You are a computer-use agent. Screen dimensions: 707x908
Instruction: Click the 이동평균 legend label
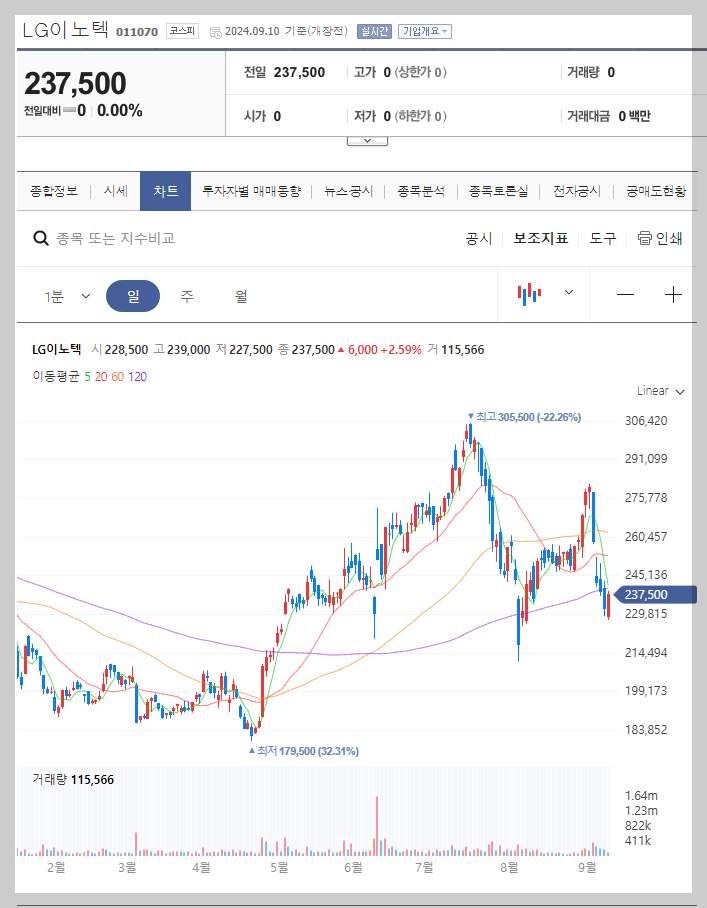pos(55,376)
